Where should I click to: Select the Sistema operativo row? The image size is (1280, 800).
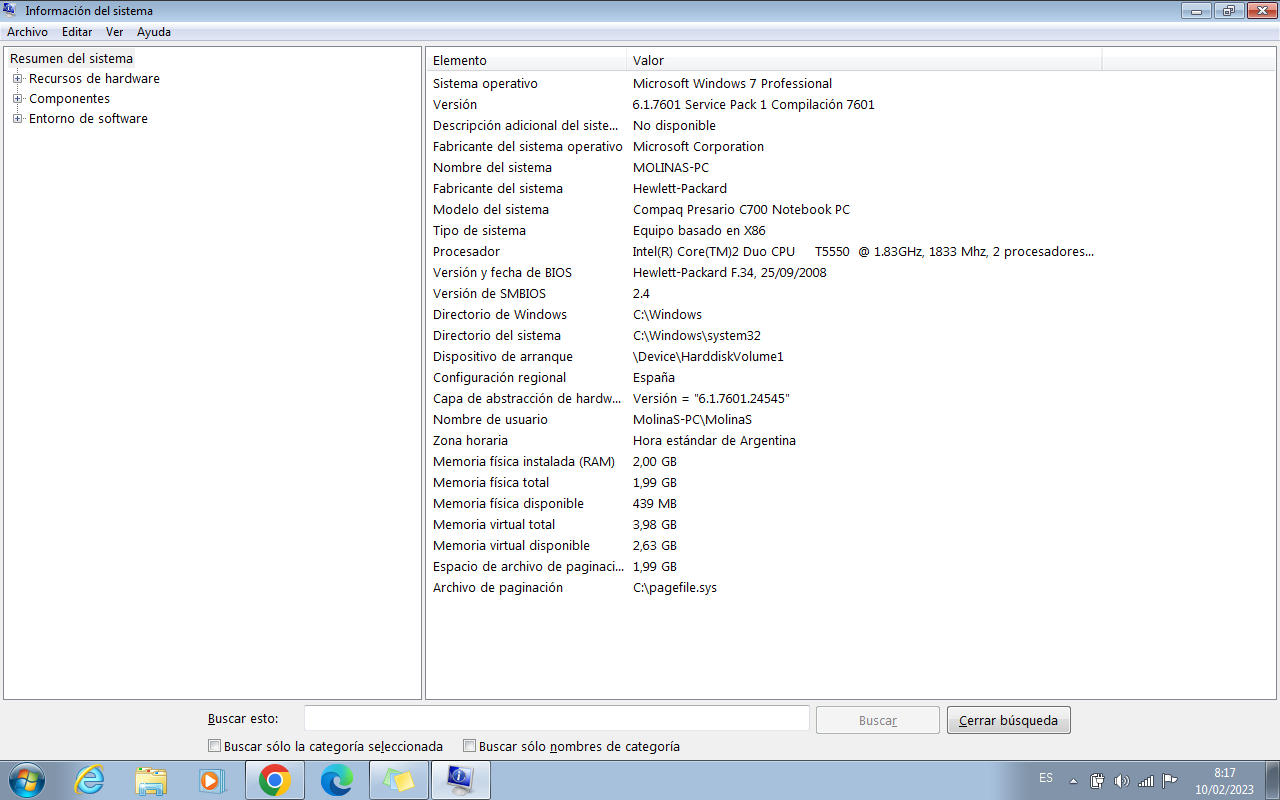(x=764, y=83)
